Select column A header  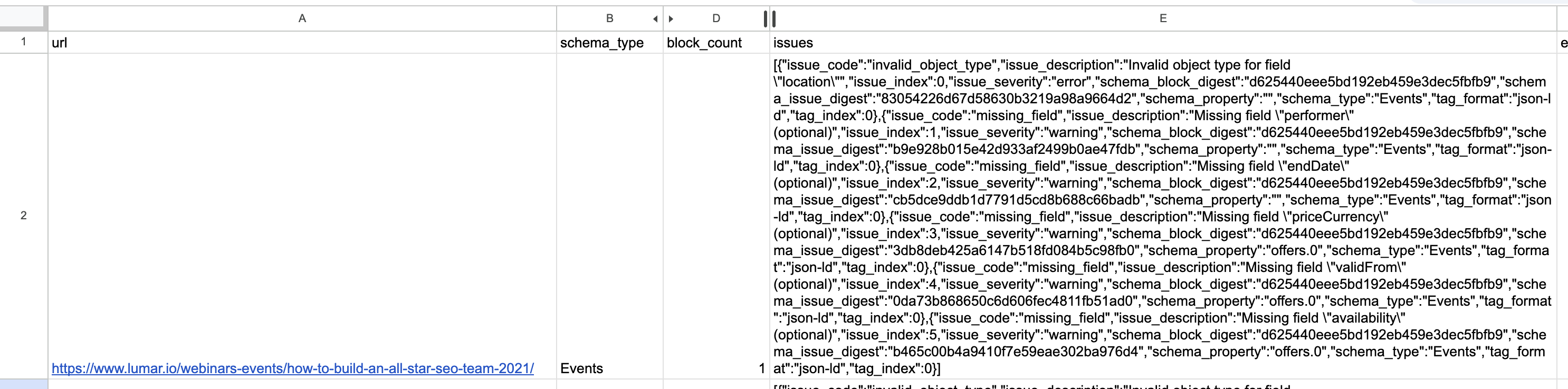click(x=302, y=19)
